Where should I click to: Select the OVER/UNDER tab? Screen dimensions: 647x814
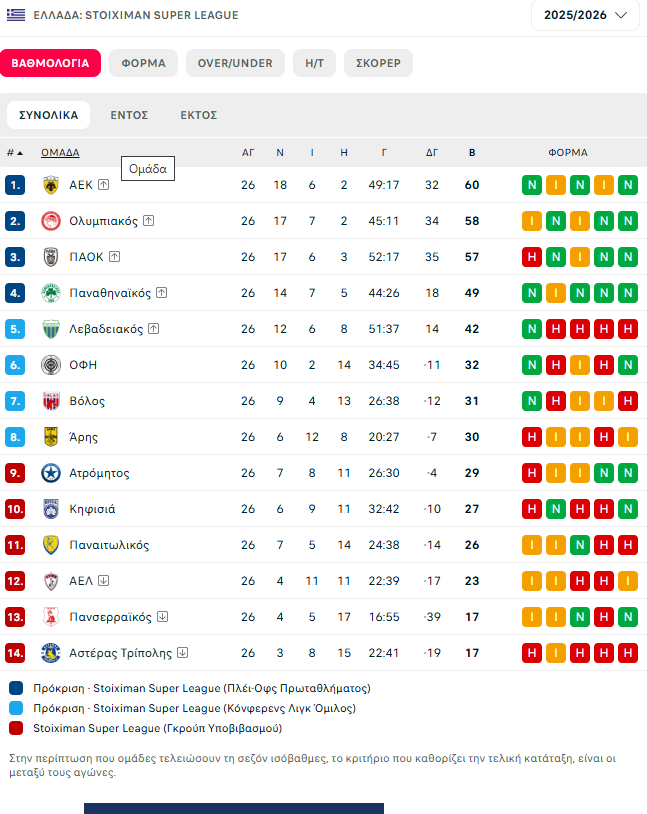235,63
